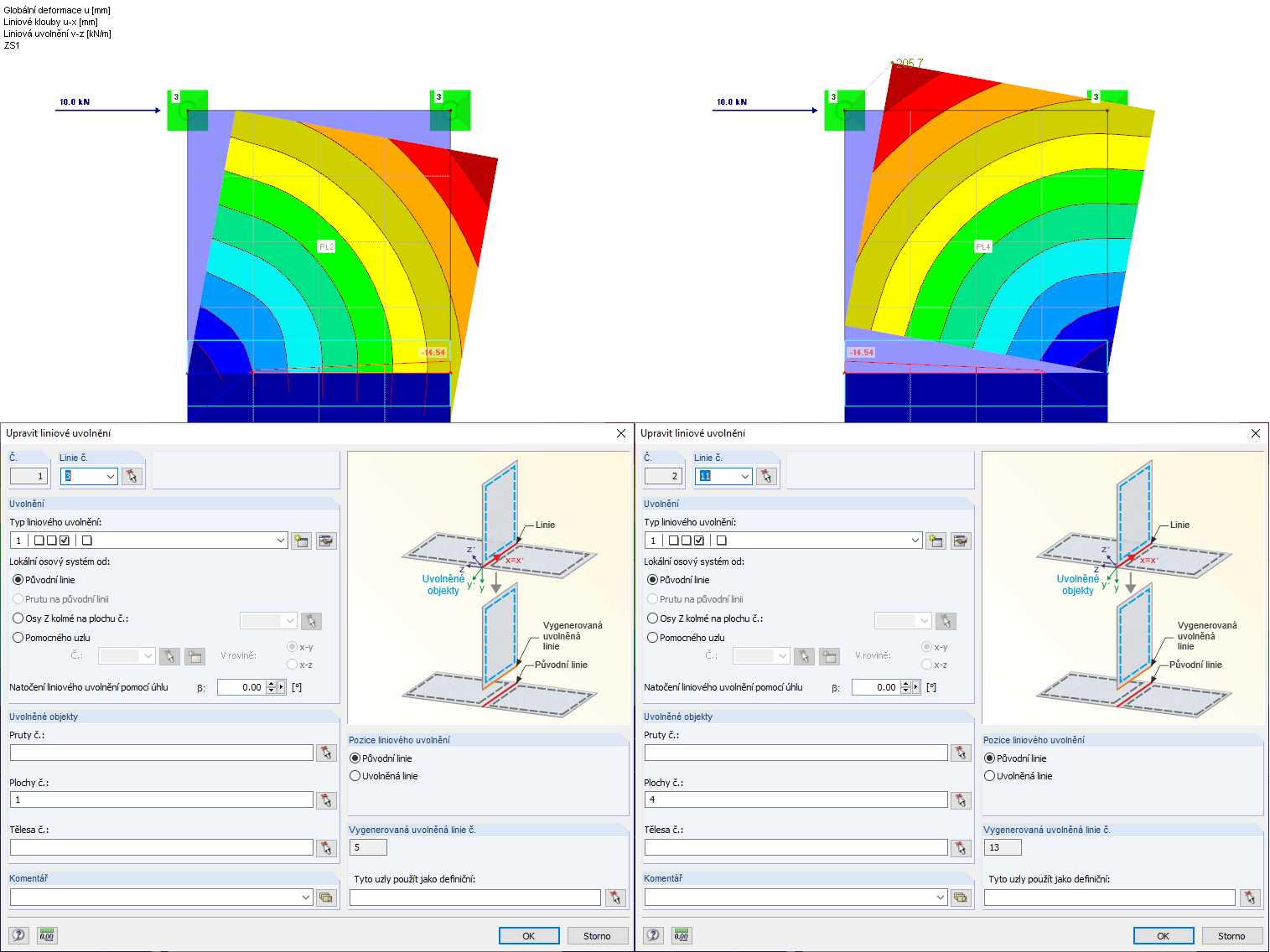Pick solids (Tělesa č.) in right dialog
Screen dimensions: 1270x952
961,847
